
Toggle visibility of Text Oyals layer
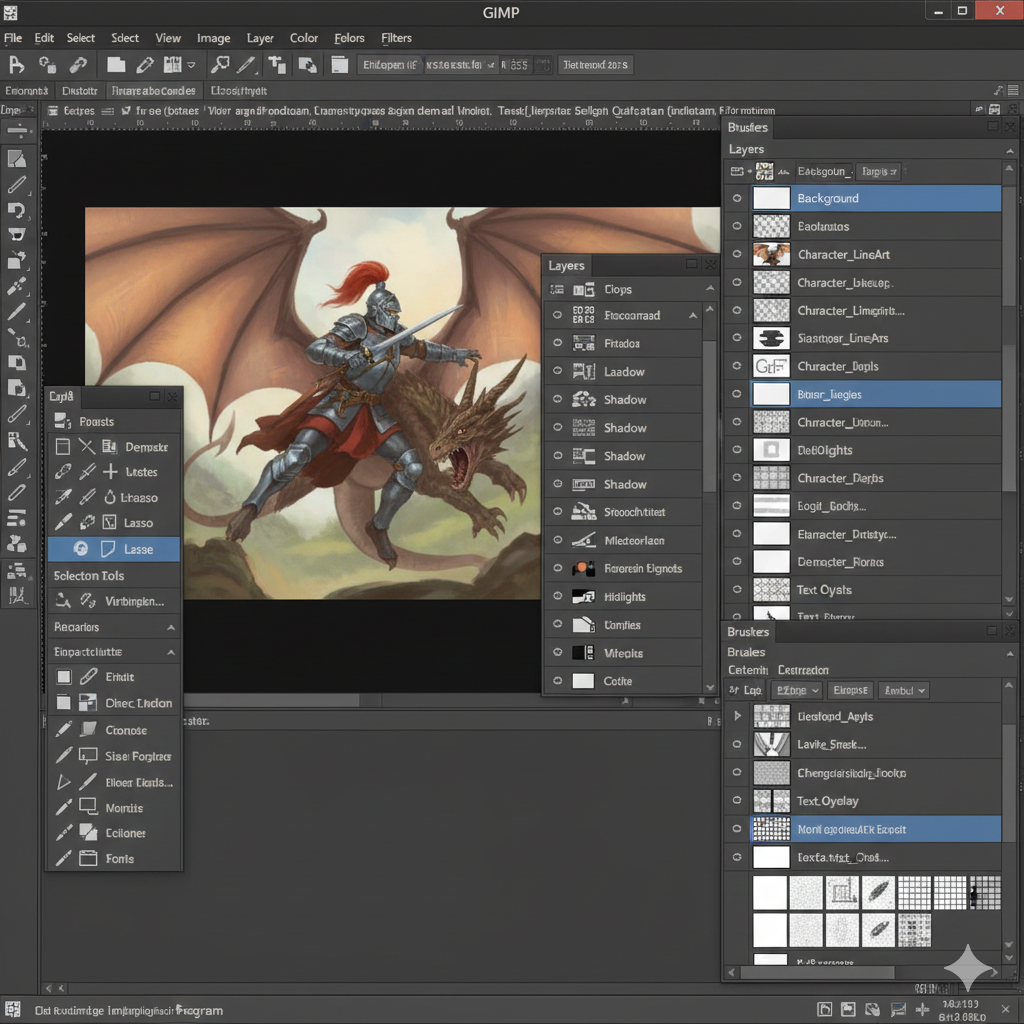(x=737, y=590)
